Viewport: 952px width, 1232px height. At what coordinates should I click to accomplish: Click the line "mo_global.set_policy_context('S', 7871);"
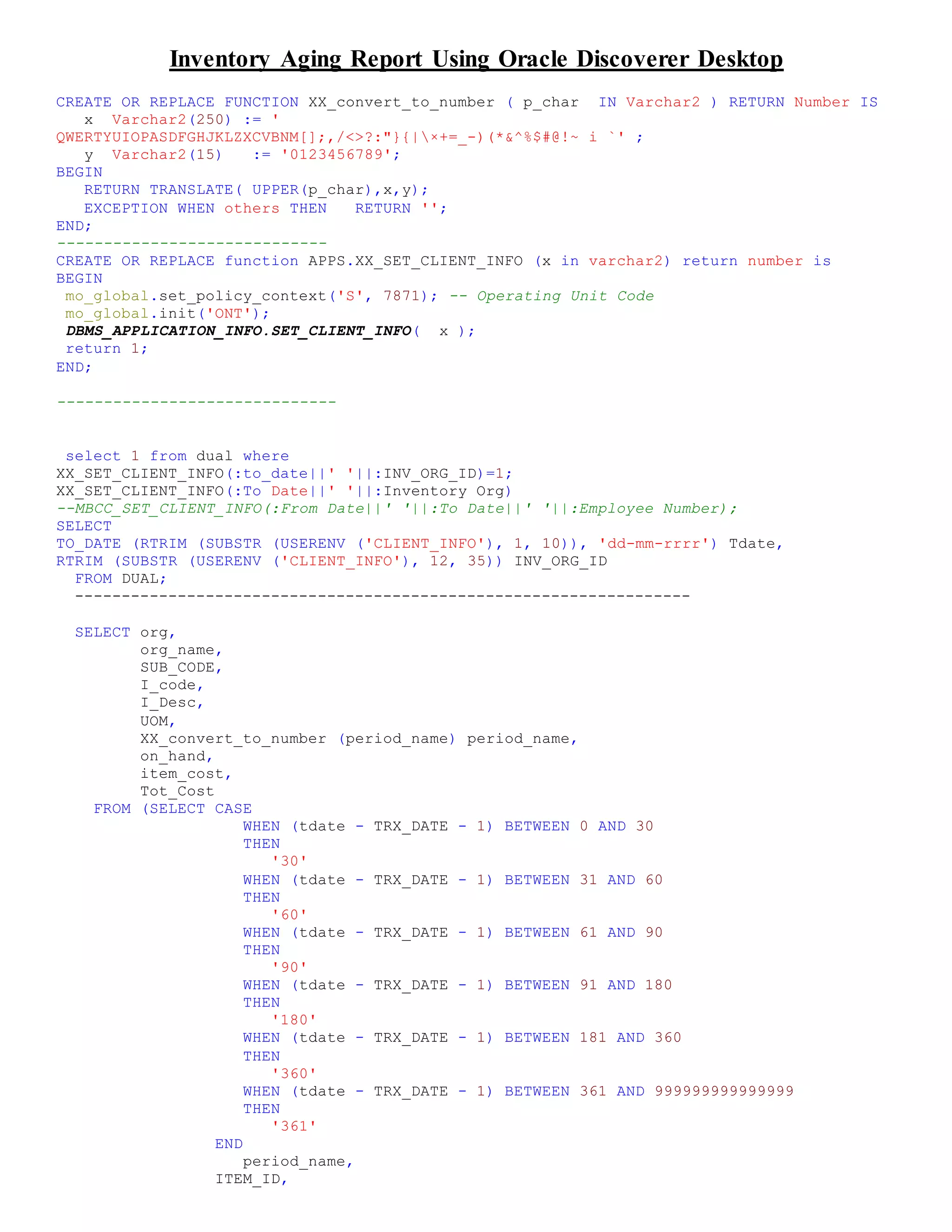(251, 296)
